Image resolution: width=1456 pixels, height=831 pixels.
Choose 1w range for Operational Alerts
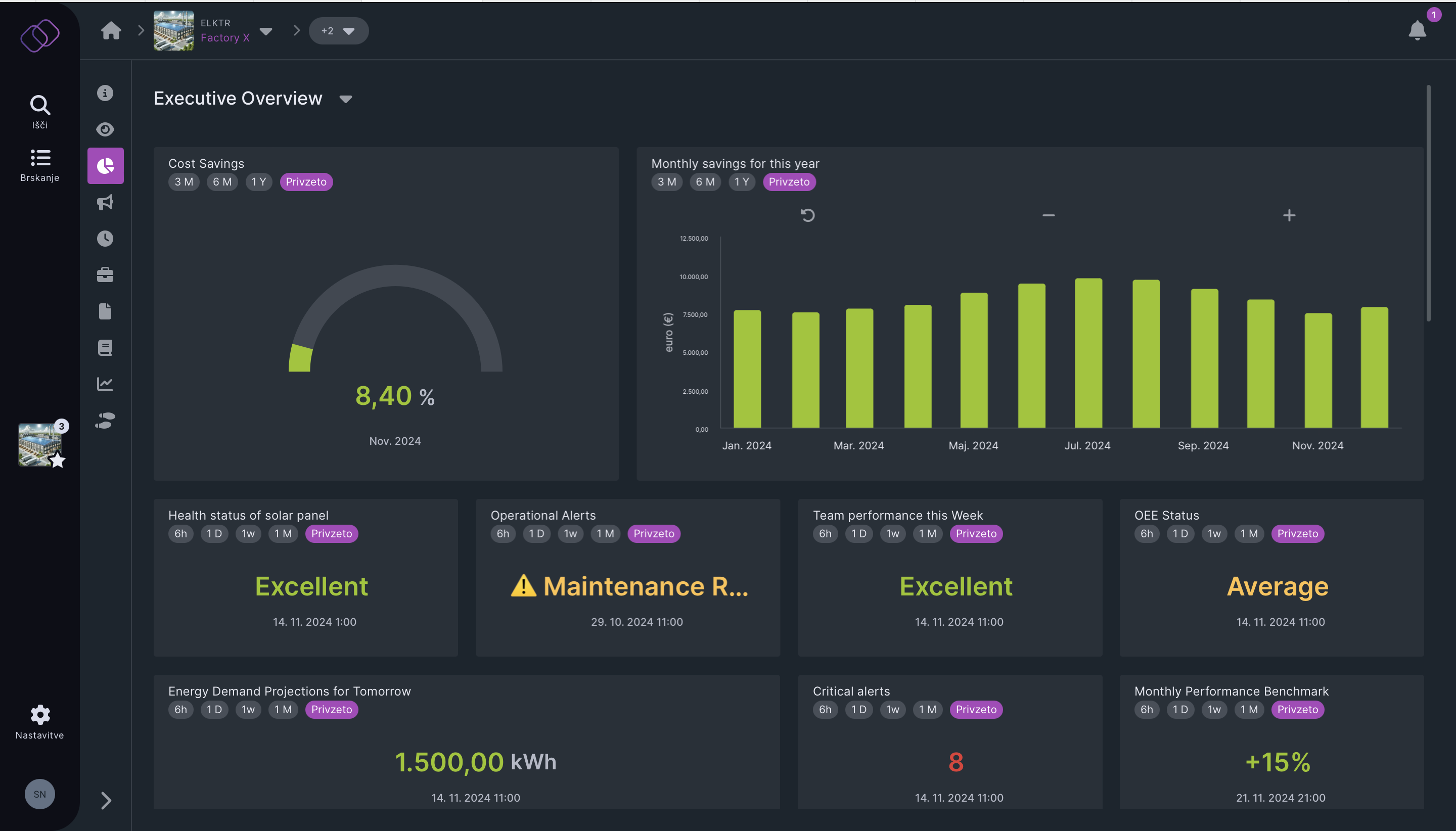tap(570, 534)
